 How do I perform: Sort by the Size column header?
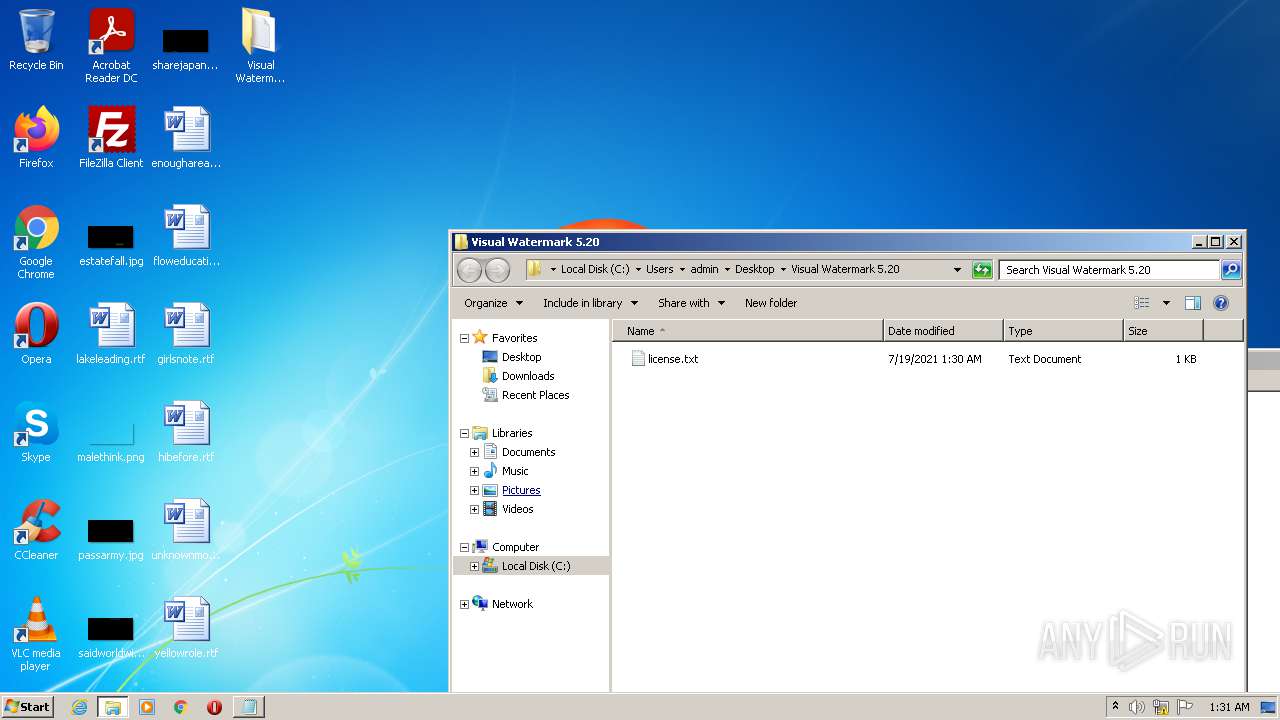[1163, 331]
